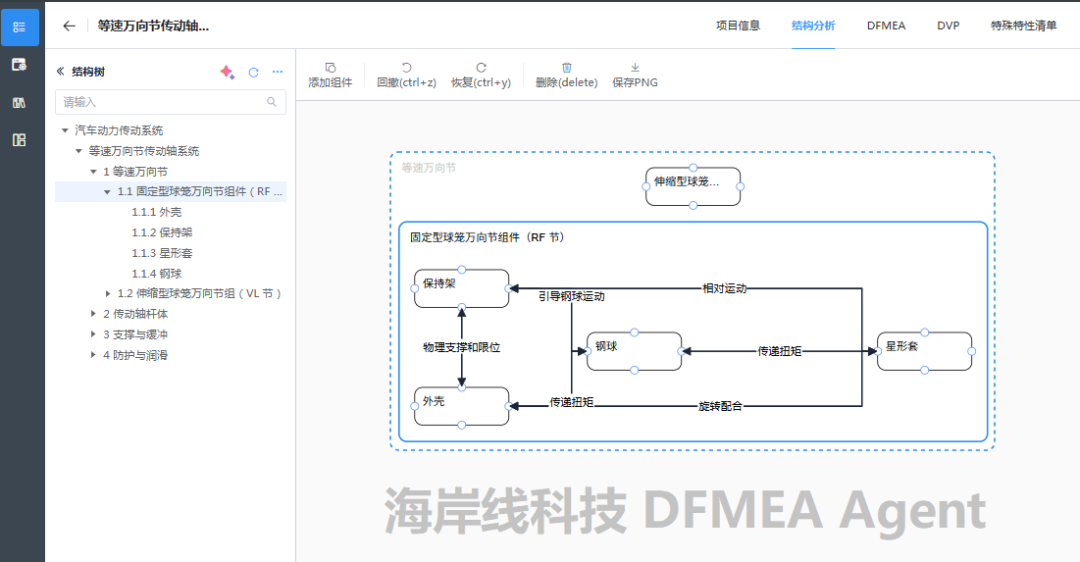Open the three-dots more menu in 结构树
This screenshot has width=1080, height=562.
tap(278, 72)
